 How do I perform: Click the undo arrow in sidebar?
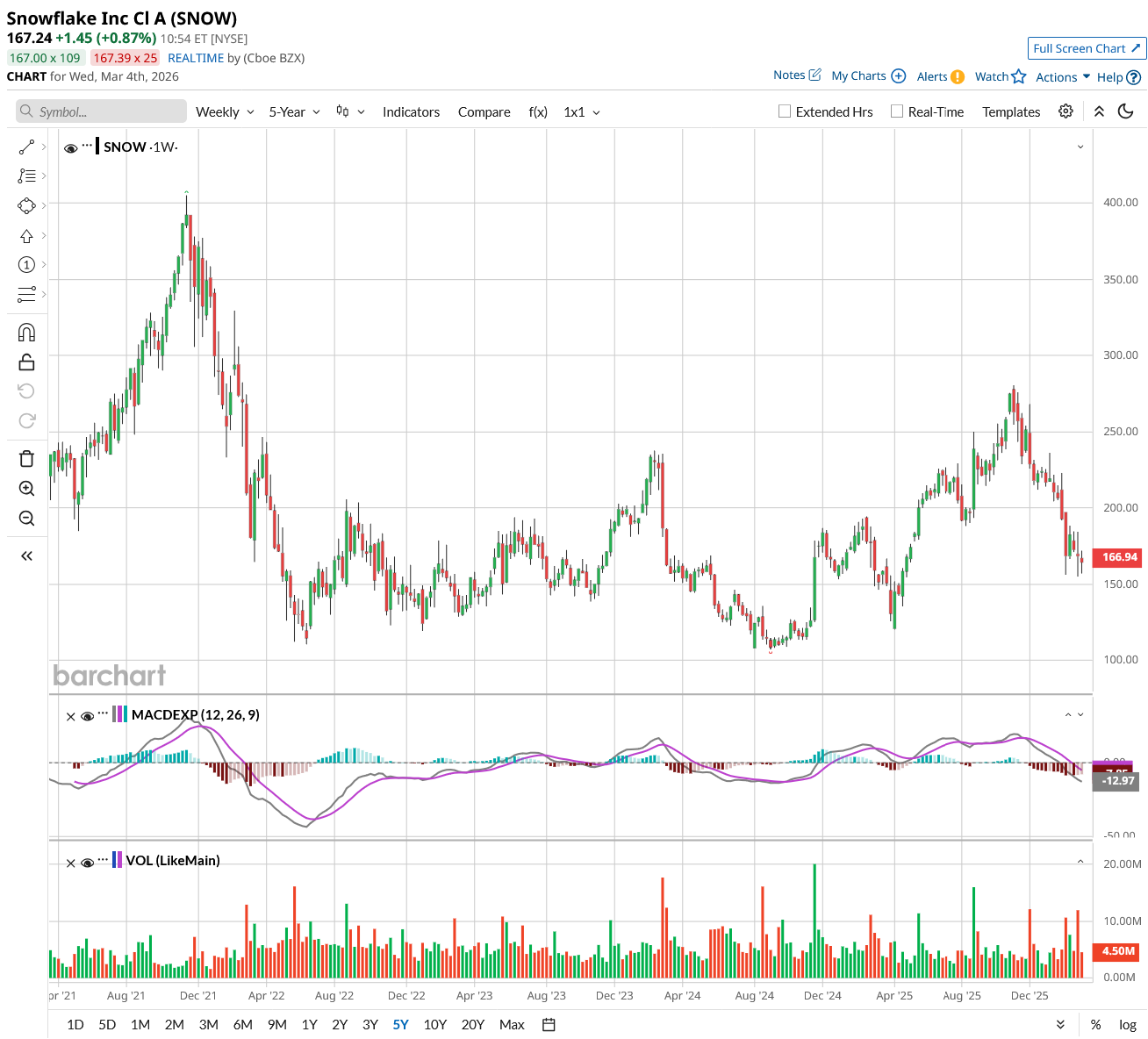26,391
